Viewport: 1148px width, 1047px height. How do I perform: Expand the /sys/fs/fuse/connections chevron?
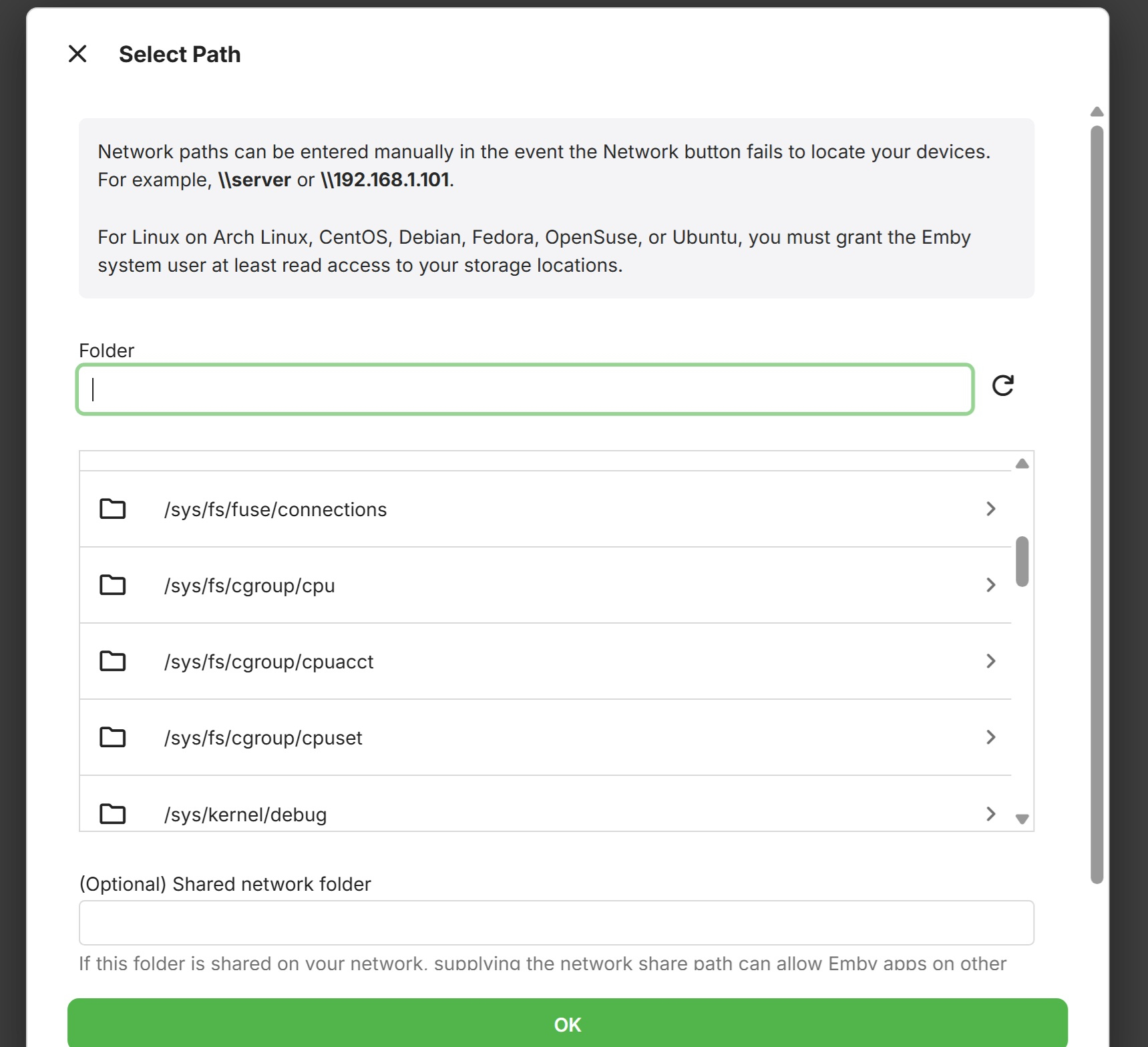coord(991,509)
